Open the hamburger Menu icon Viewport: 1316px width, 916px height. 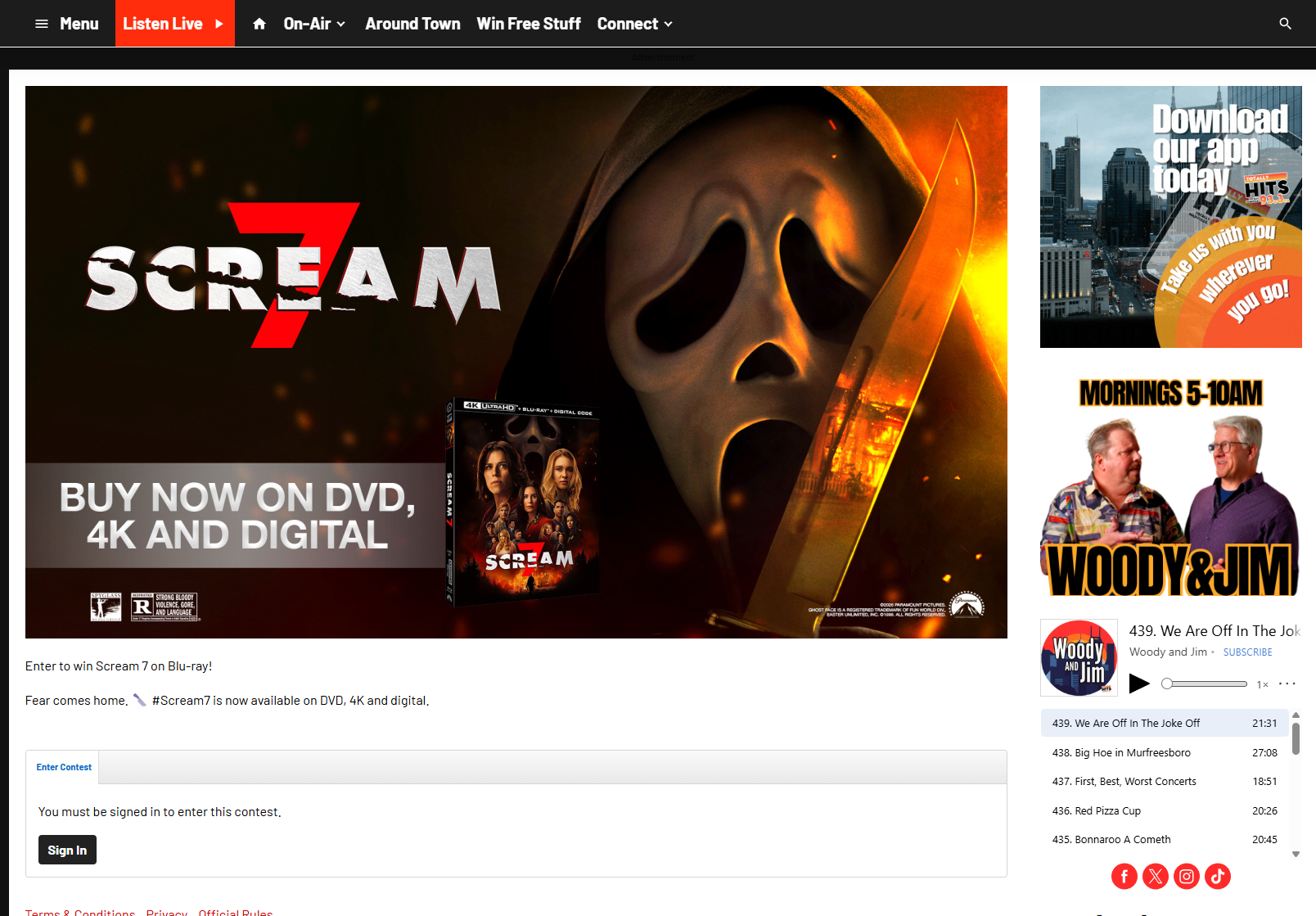(x=42, y=24)
